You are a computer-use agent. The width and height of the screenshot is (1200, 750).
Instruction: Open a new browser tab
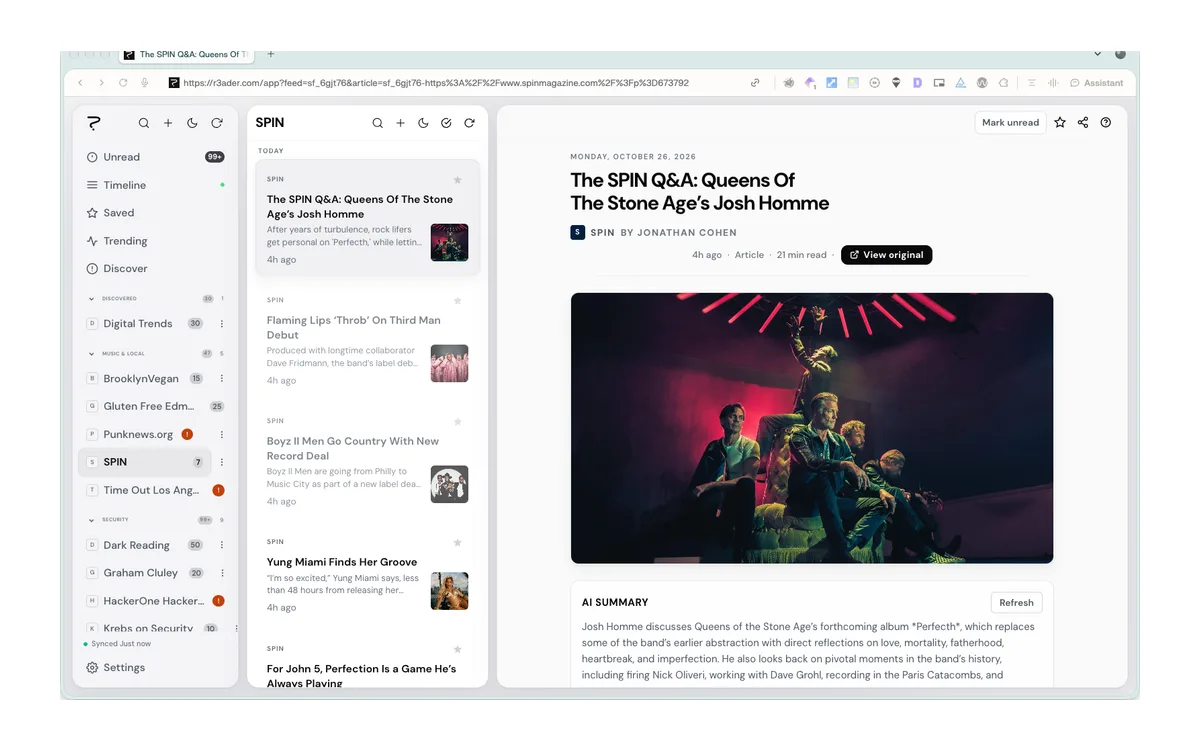click(271, 54)
